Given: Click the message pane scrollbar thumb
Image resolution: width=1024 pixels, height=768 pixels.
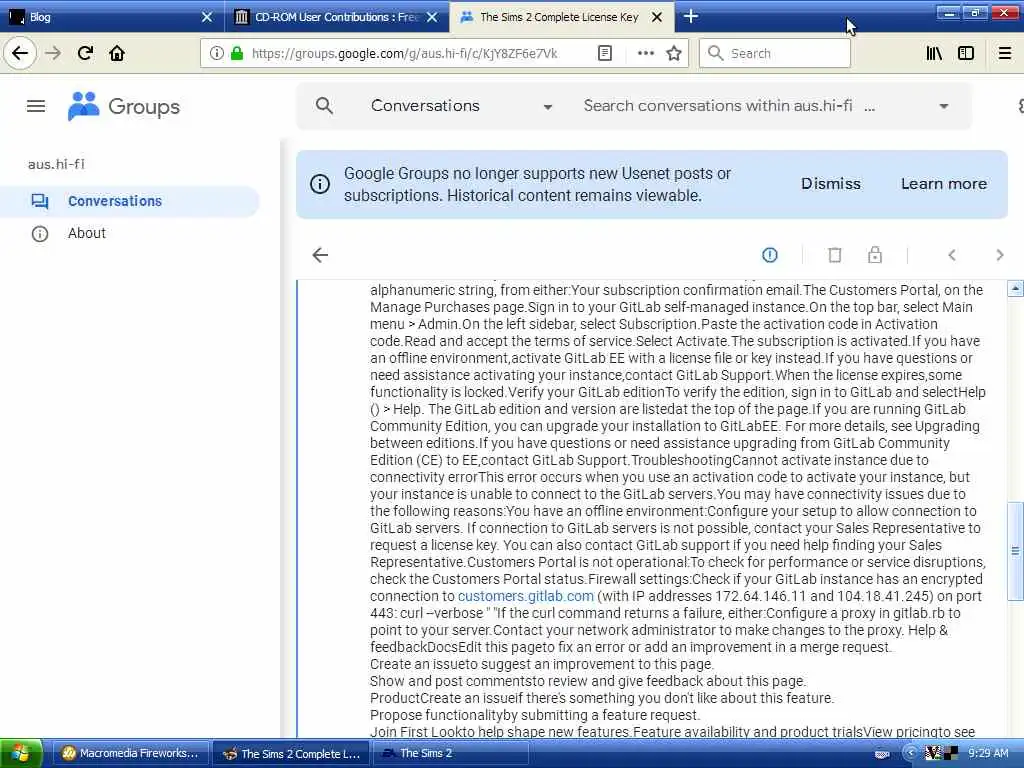Looking at the screenshot, I should (x=1015, y=551).
